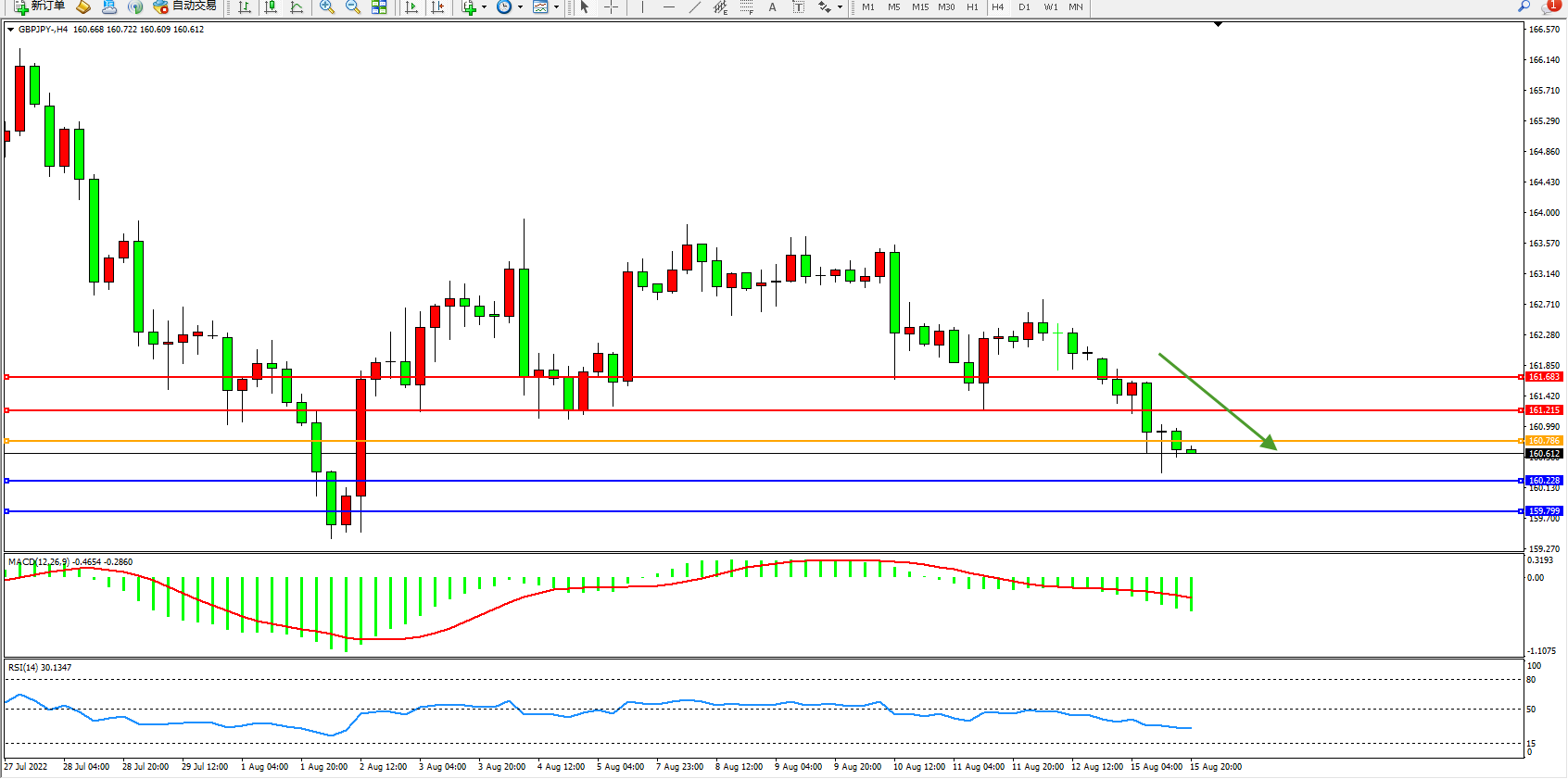1568x779 pixels.
Task: Open the search magnifier icon
Action: pyautogui.click(x=1524, y=6)
